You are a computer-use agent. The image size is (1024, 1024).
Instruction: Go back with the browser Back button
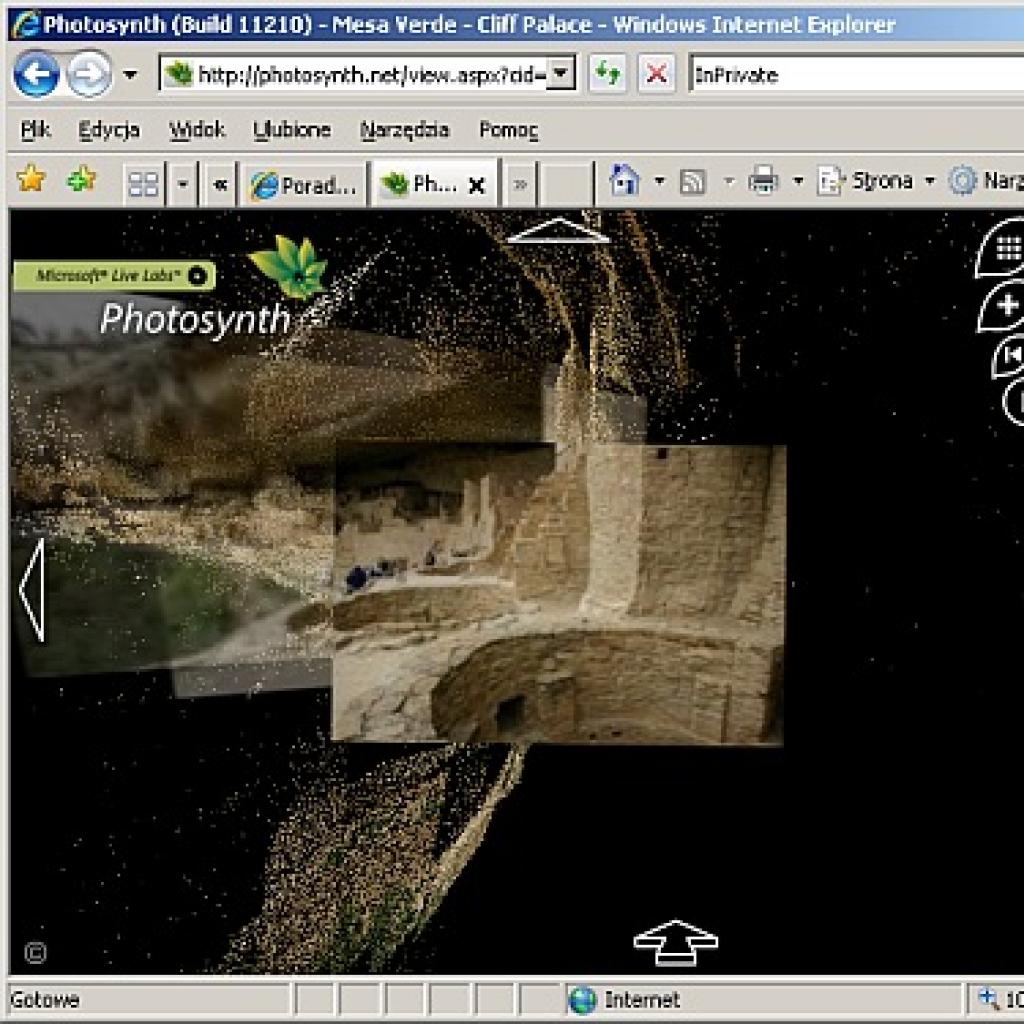click(36, 74)
